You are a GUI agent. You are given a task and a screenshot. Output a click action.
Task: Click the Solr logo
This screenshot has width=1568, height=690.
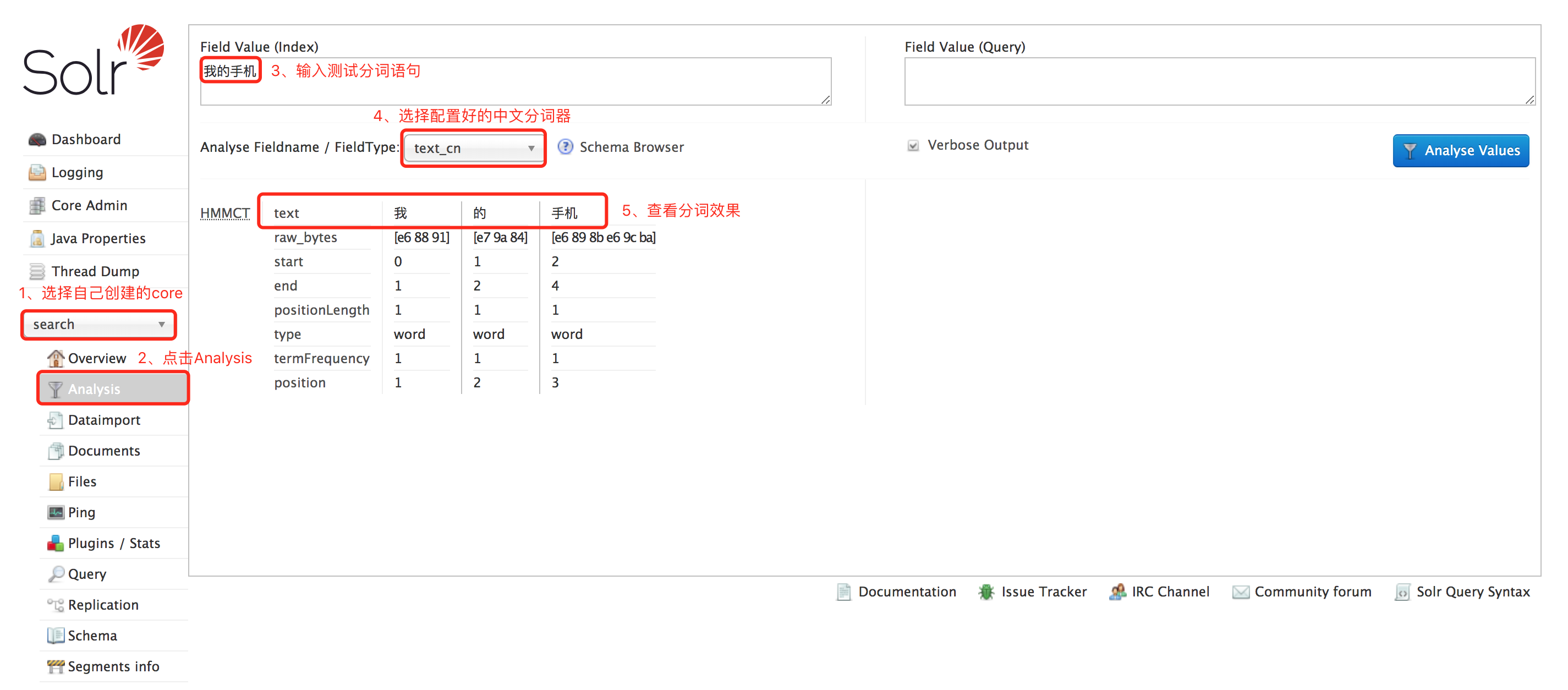93,59
